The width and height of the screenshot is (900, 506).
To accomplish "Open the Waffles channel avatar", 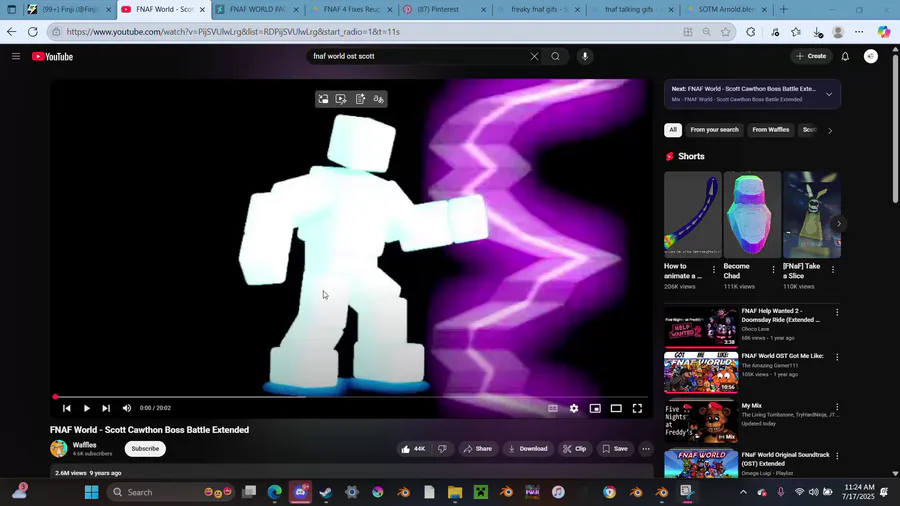I will click(x=59, y=449).
